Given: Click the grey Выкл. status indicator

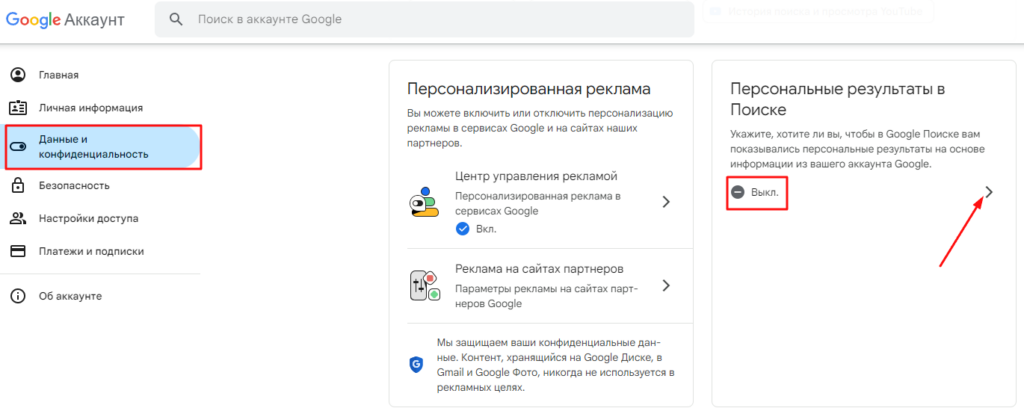Looking at the screenshot, I should (756, 193).
